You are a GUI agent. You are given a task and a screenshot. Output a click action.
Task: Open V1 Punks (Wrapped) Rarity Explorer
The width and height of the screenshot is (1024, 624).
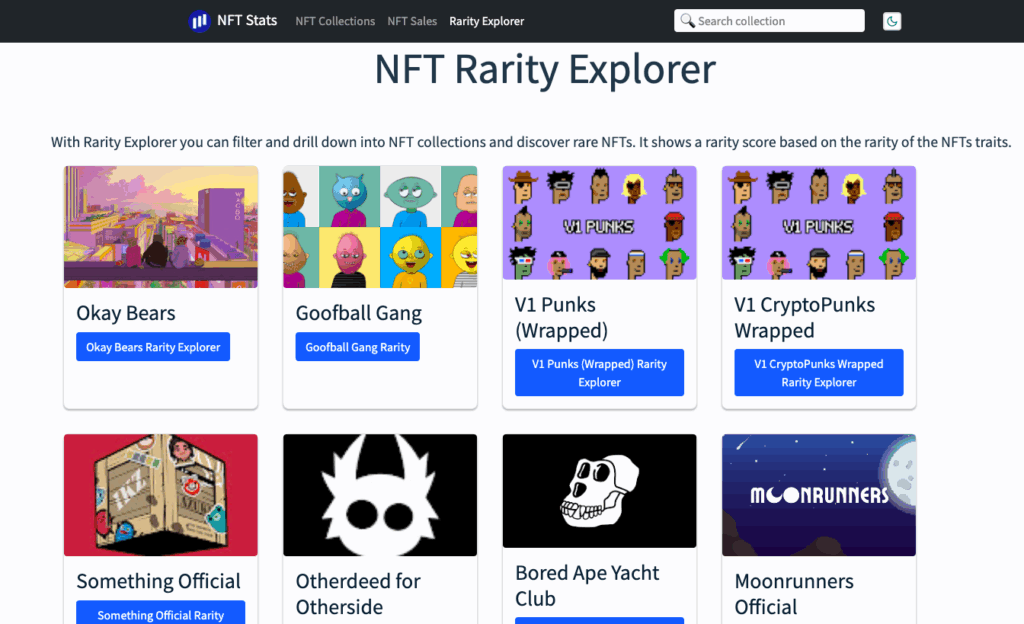pyautogui.click(x=599, y=373)
